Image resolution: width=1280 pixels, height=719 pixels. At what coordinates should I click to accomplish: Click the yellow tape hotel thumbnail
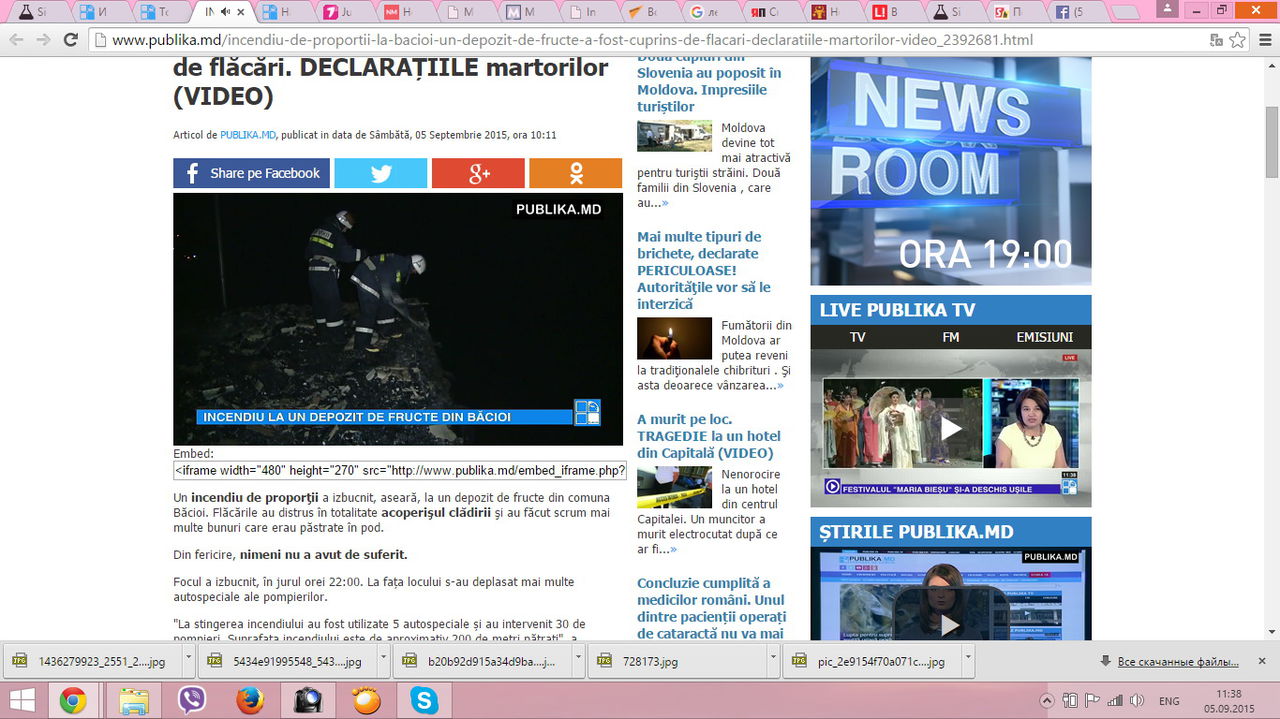(x=674, y=487)
